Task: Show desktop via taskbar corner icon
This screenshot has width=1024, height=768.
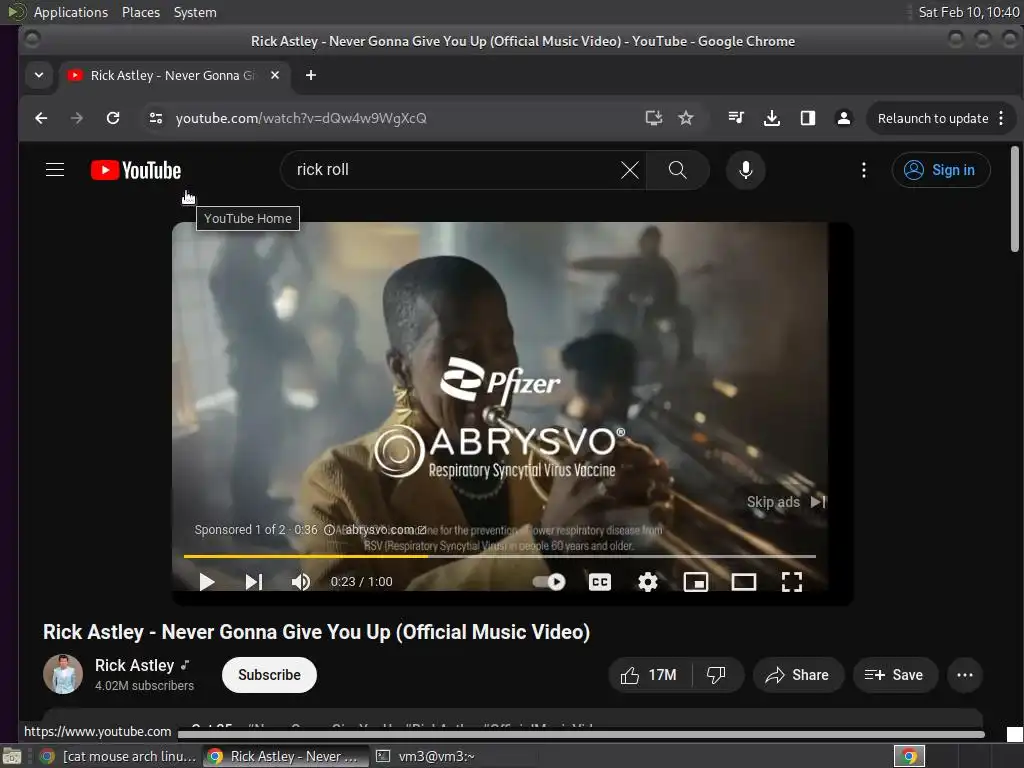Action: [12, 756]
